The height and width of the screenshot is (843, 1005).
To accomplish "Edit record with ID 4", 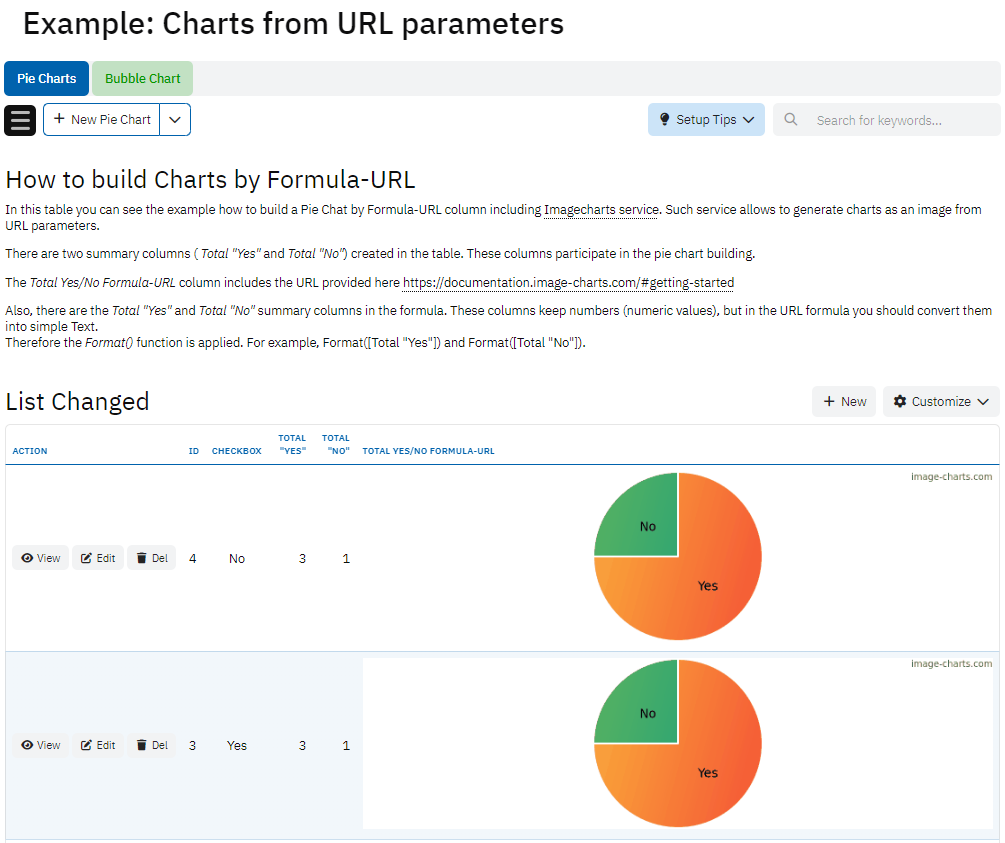I will [x=98, y=558].
